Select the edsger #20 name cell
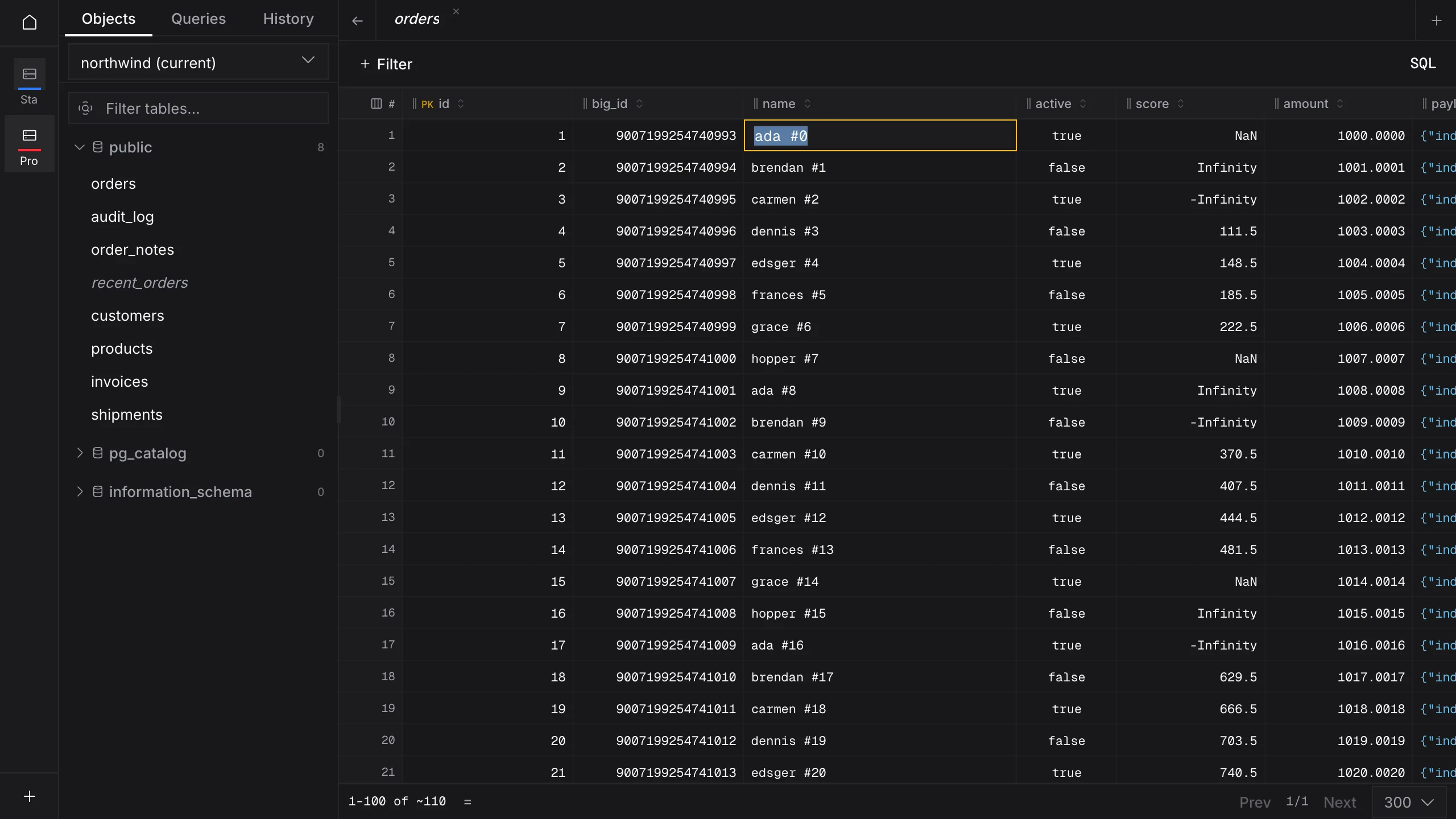Screen dimensions: 1456x819 coord(880,772)
